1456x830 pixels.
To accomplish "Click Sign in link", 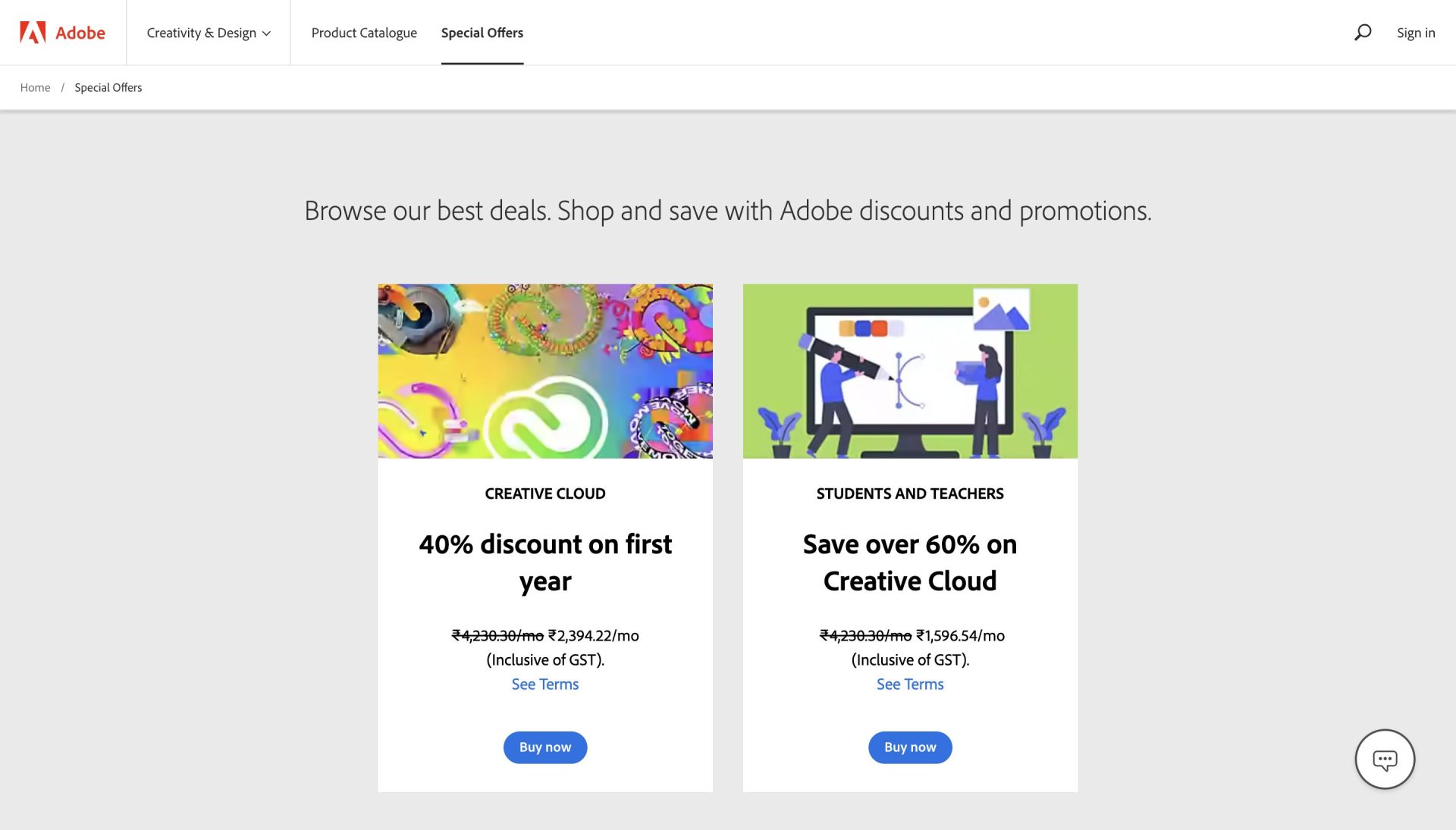I will [x=1416, y=33].
